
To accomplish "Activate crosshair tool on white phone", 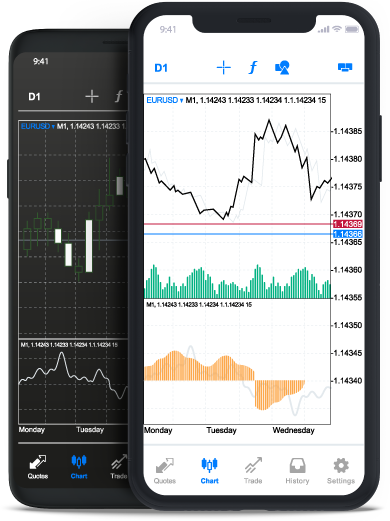I will (x=224, y=68).
